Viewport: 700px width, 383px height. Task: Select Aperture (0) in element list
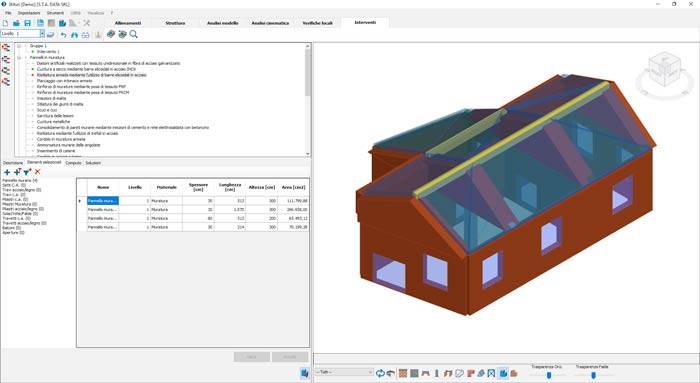tap(13, 233)
